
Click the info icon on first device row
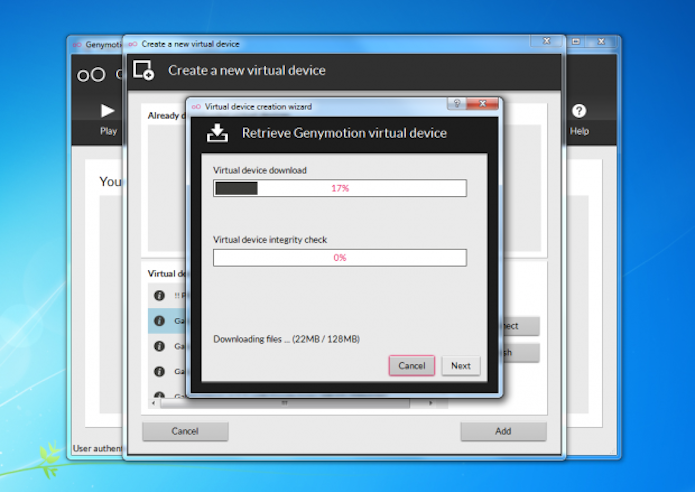coord(159,296)
